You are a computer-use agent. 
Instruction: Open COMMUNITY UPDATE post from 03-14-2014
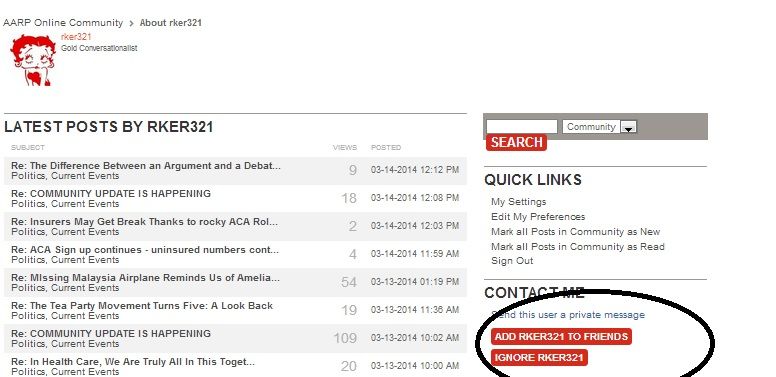111,193
